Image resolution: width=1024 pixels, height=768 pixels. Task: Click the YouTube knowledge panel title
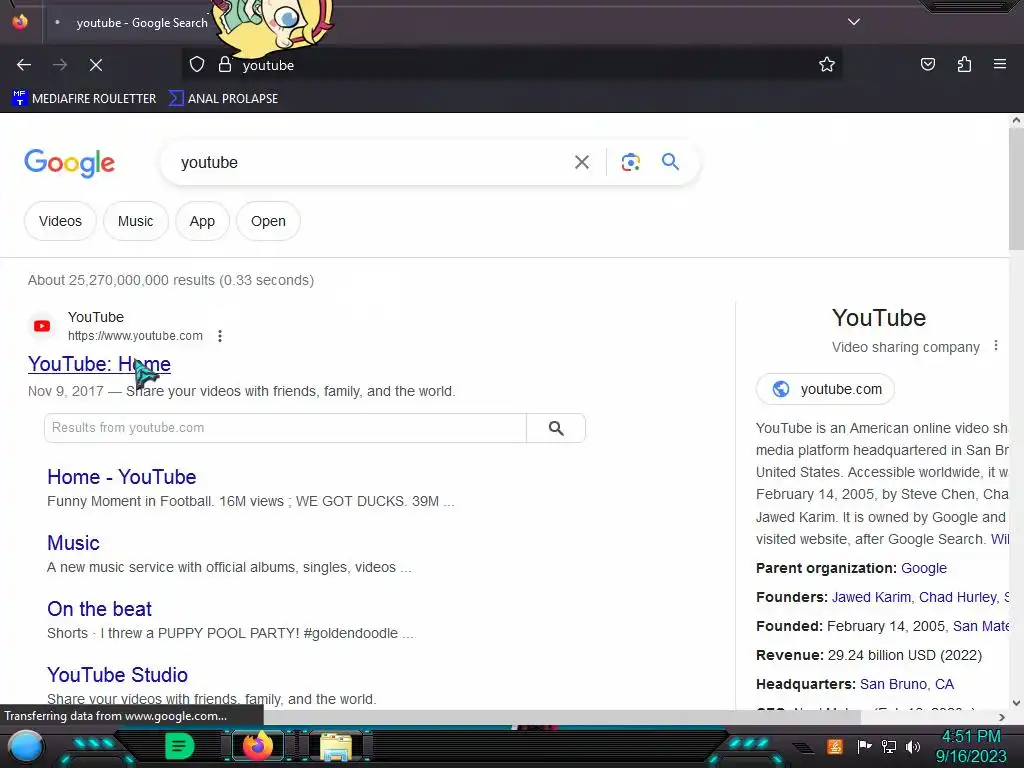click(878, 318)
